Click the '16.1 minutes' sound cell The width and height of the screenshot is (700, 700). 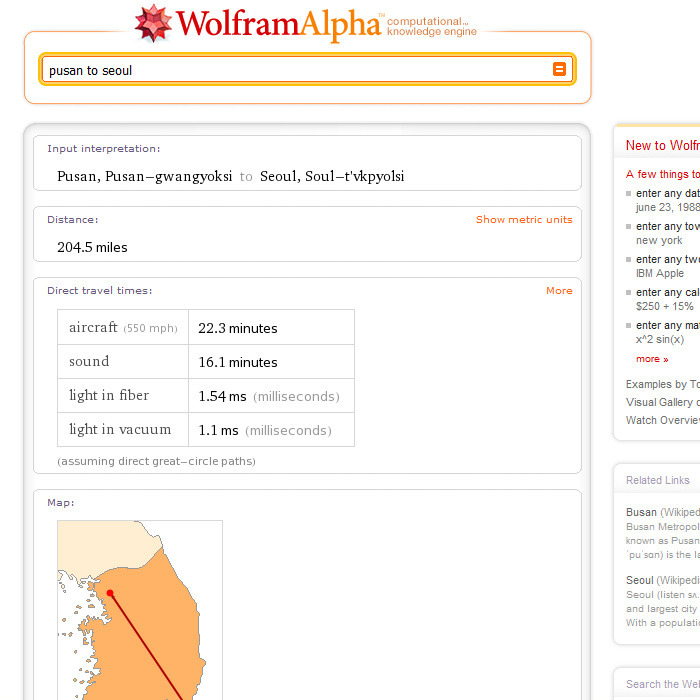pyautogui.click(x=271, y=362)
